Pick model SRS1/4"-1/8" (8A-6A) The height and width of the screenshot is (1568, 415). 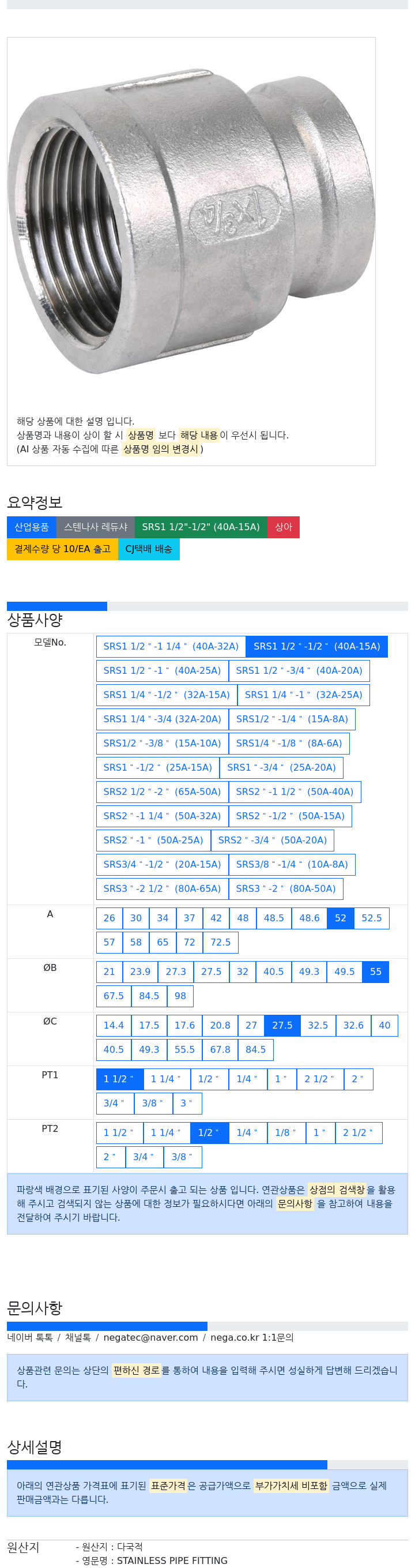(x=289, y=743)
